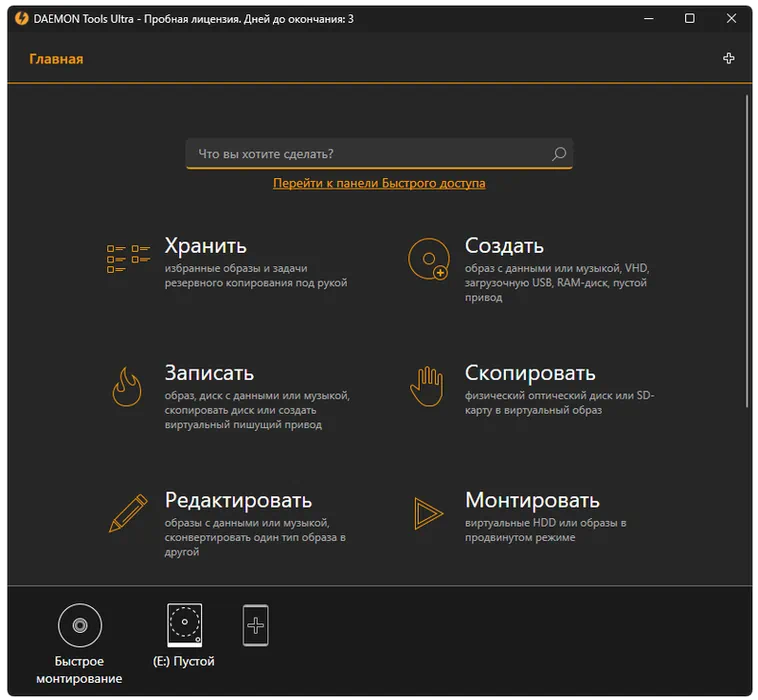This screenshot has width=758, height=700.
Task: Click the plus icon beside Главная tab
Action: (729, 58)
